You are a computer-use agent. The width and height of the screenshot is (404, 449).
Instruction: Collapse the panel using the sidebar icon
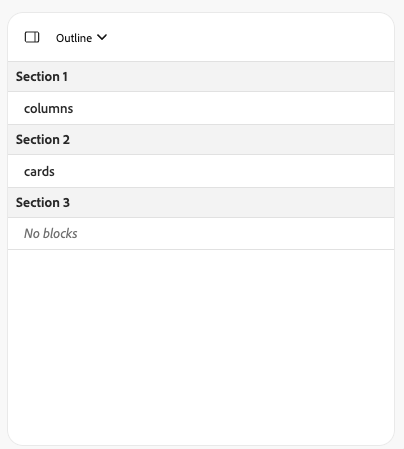coord(32,37)
